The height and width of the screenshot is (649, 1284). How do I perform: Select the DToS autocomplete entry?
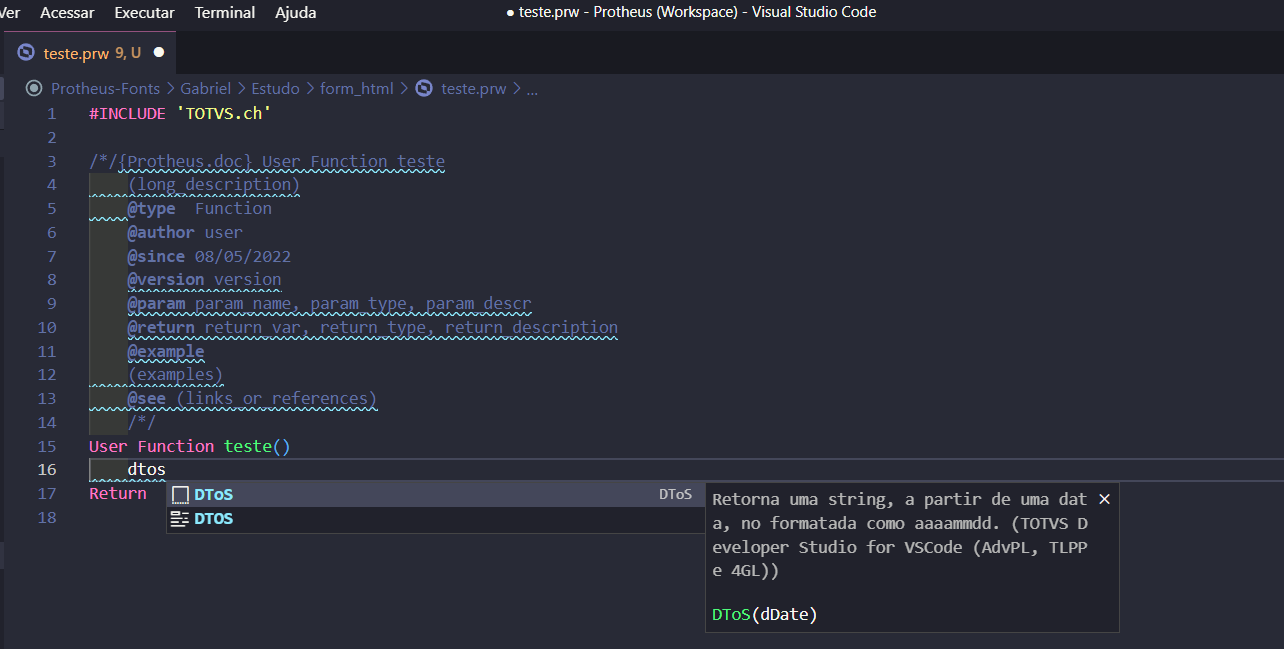point(212,494)
